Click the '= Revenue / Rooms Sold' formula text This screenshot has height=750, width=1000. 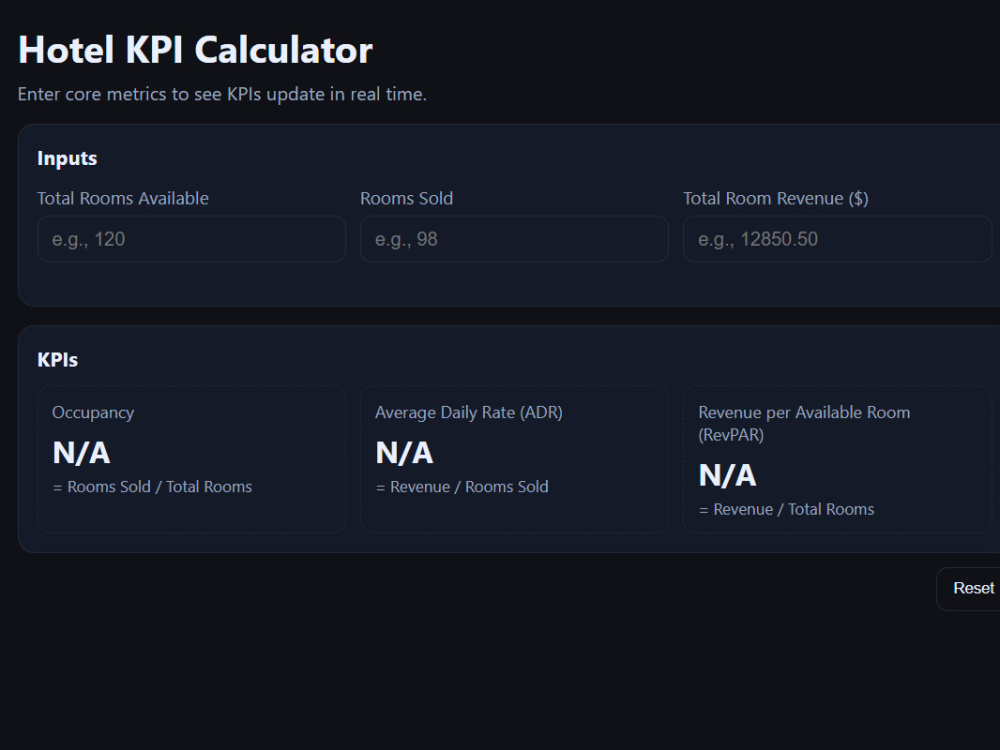tap(462, 487)
